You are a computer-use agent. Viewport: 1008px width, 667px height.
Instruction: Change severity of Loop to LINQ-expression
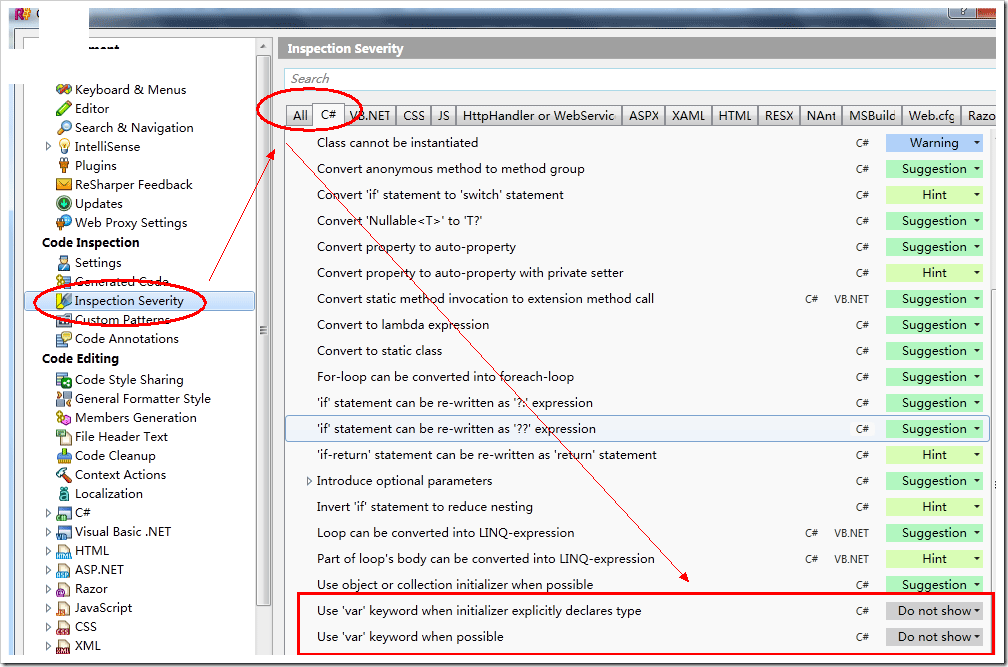tap(934, 533)
